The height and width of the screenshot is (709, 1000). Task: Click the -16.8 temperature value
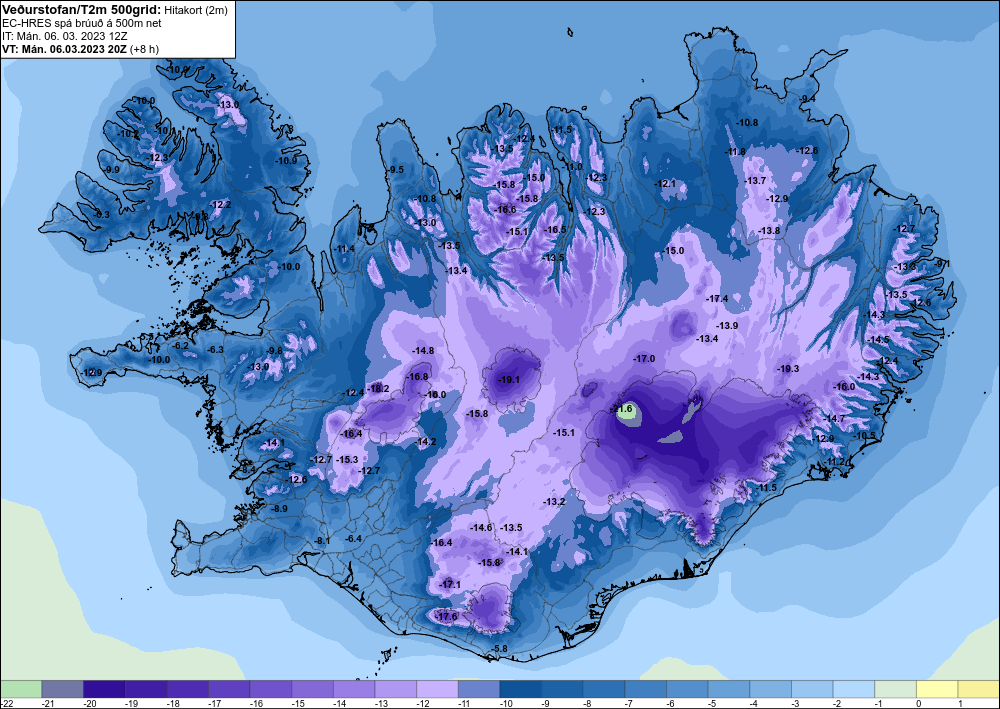click(418, 377)
